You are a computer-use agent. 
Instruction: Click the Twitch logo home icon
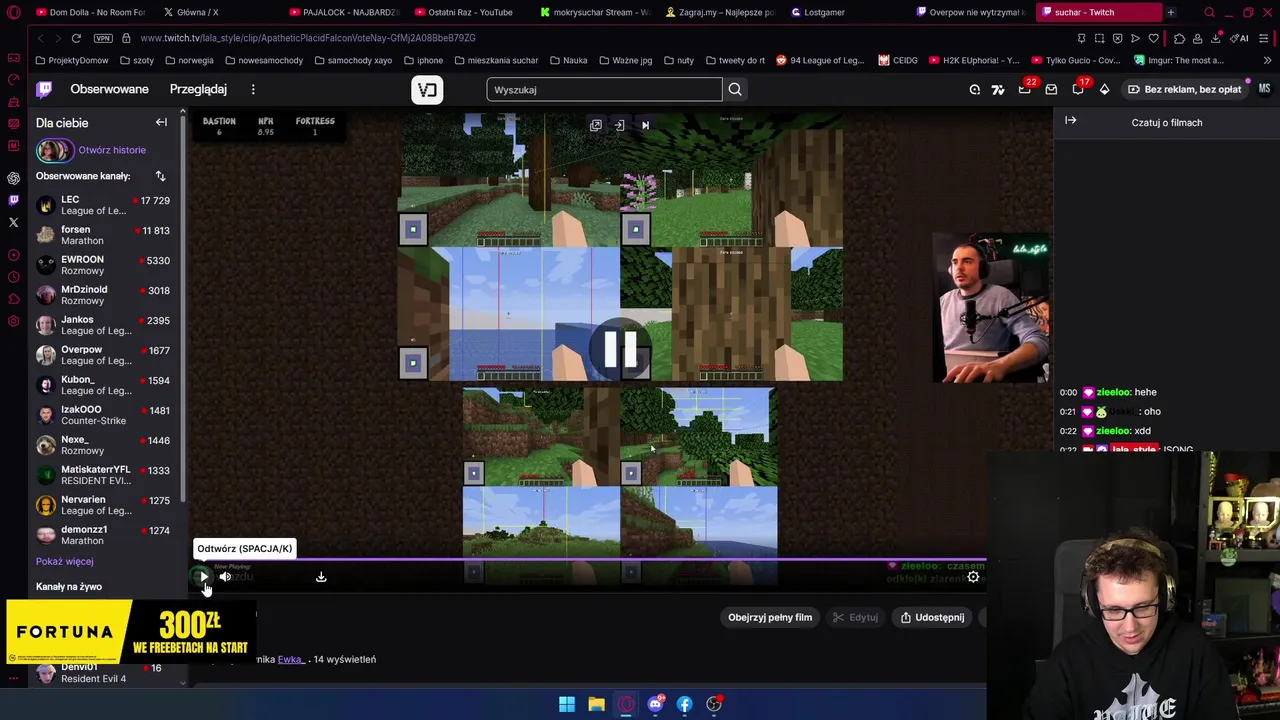tap(44, 89)
